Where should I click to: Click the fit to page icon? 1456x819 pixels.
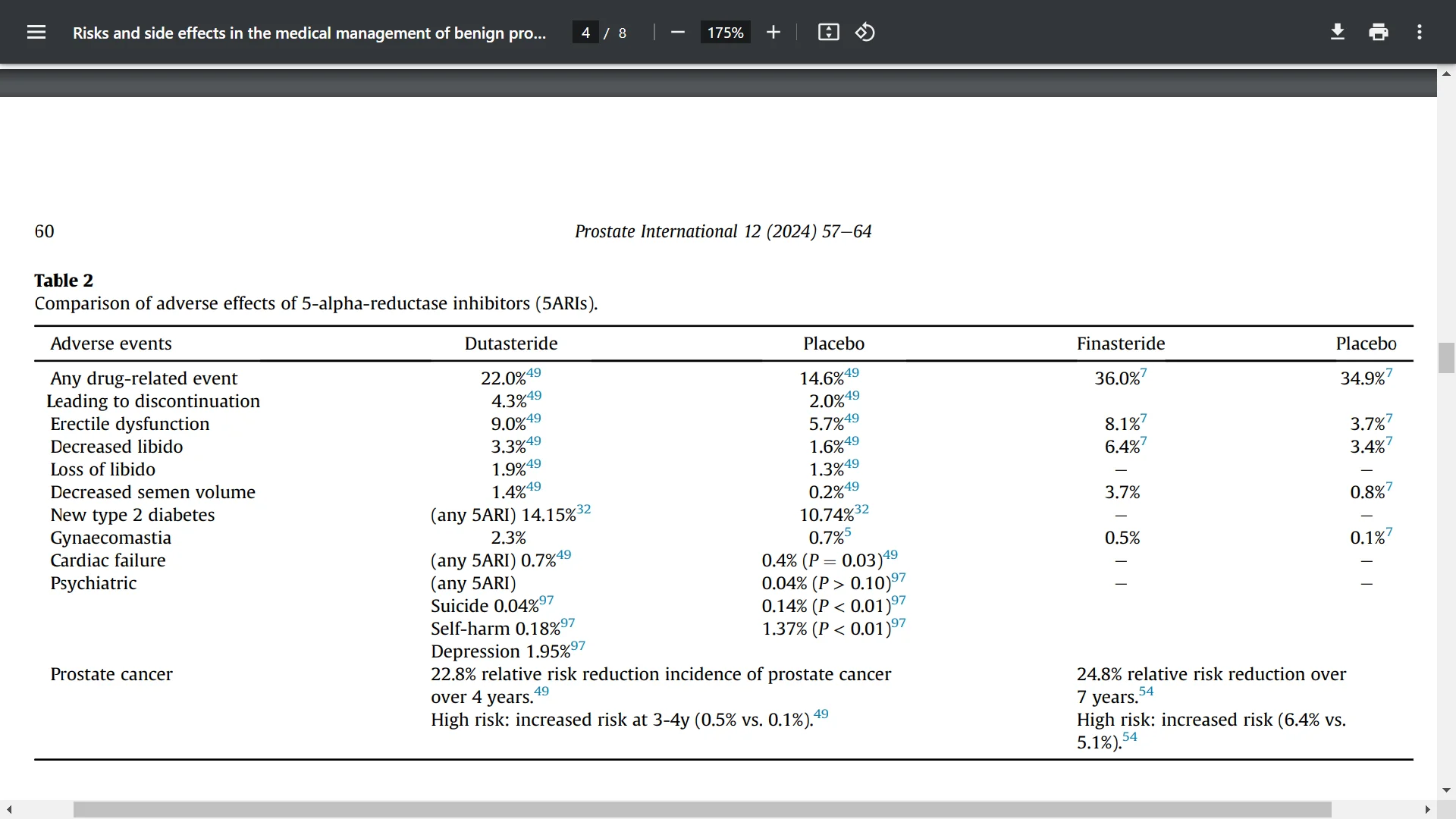[x=828, y=33]
